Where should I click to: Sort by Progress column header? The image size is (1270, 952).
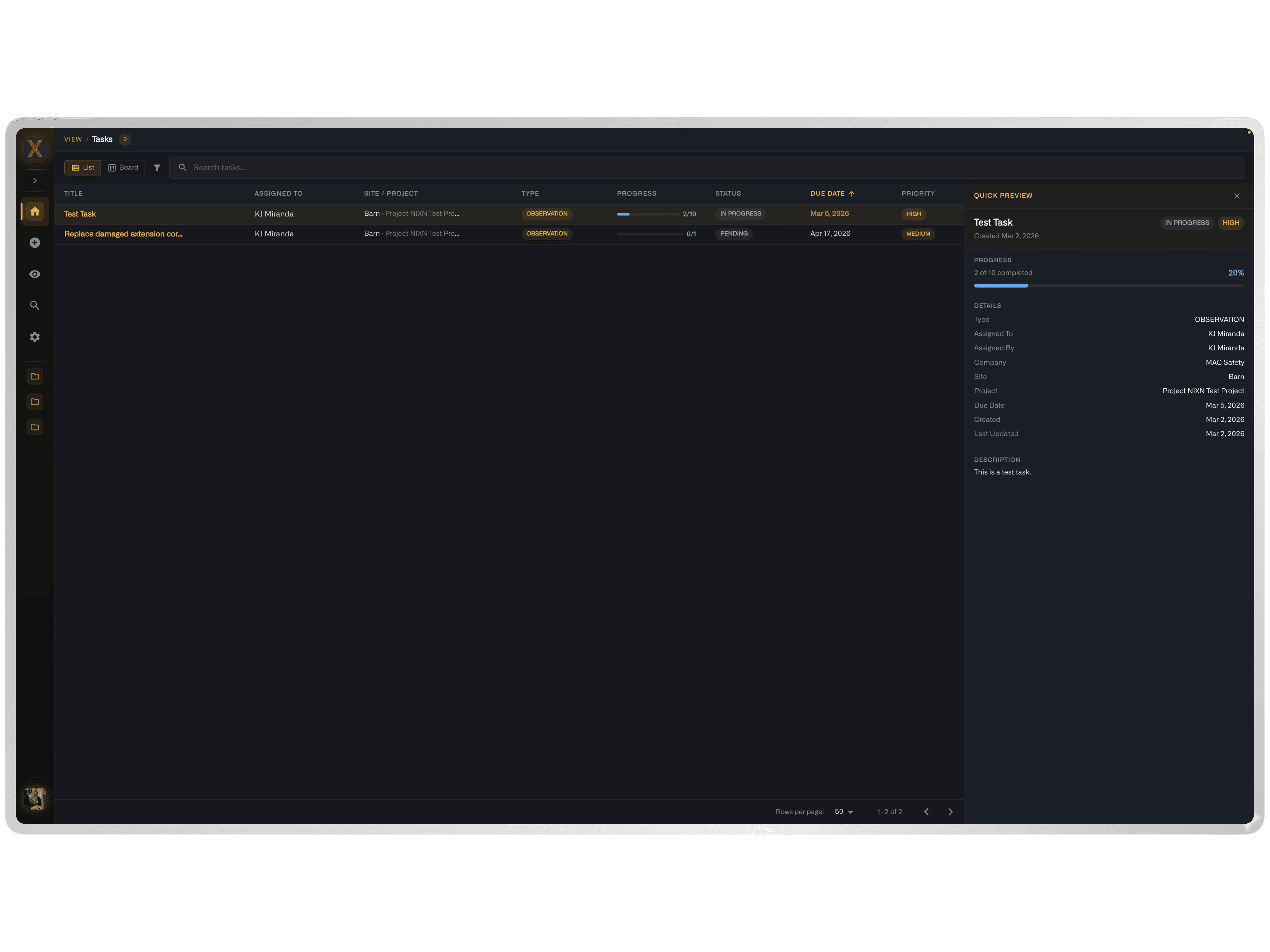637,193
